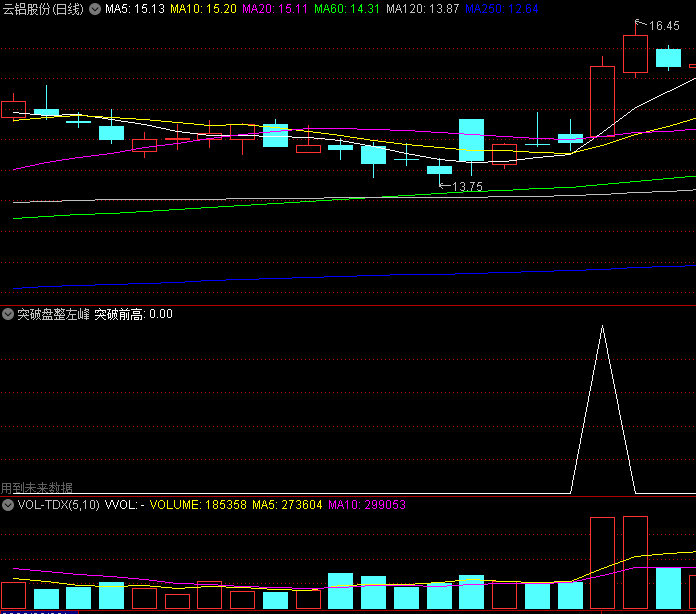Click the 云铝股份(日线) chart title
The image size is (696, 614).
43,9
